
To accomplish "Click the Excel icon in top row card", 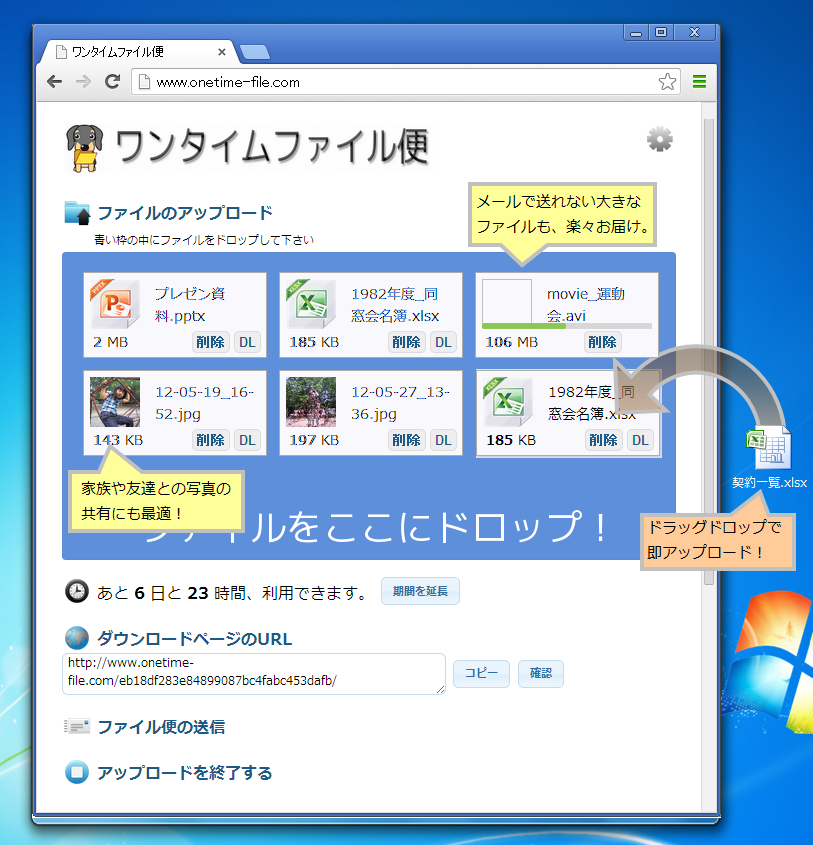I will tap(311, 303).
